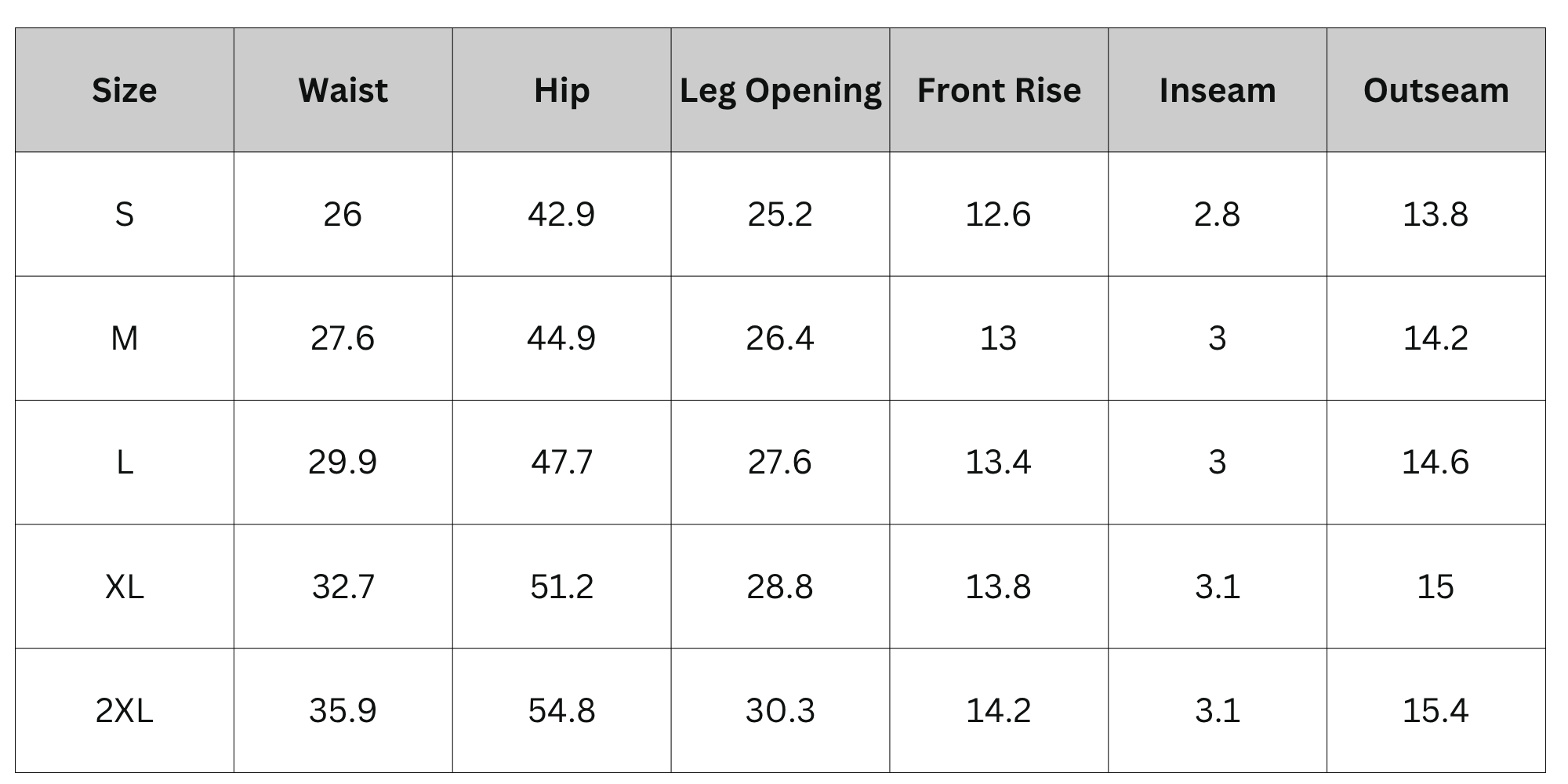The image size is (1568, 784).
Task: Click the Leg Opening header cell
Action: (x=780, y=90)
